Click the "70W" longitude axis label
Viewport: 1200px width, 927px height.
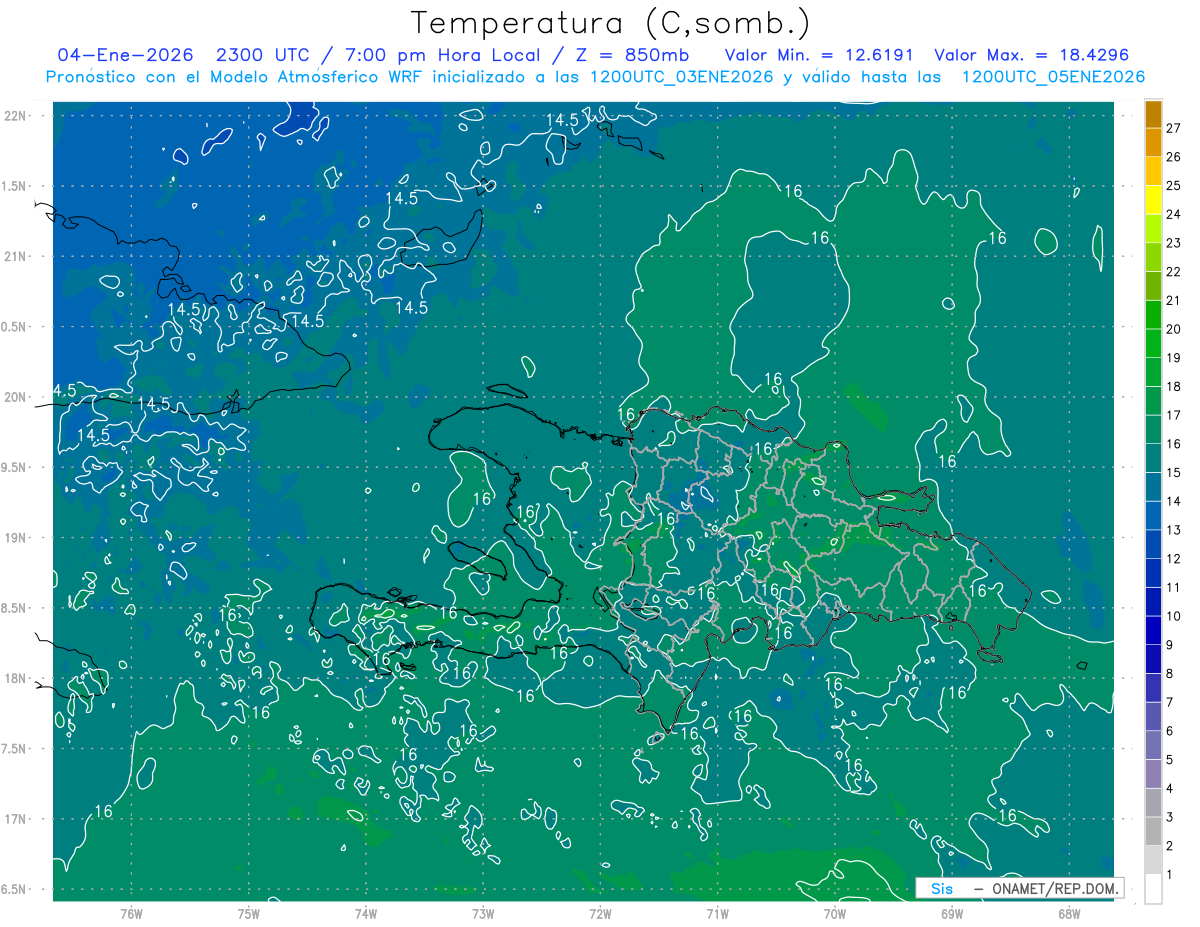[x=835, y=914]
